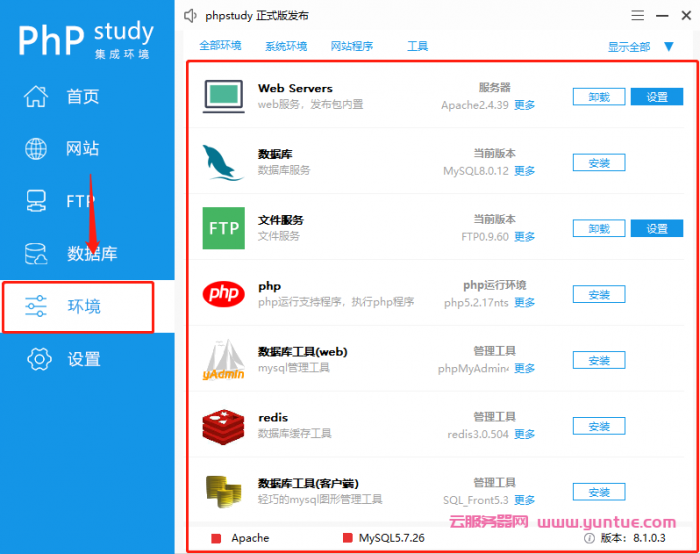Switch to the 全部环境 tab
This screenshot has height=554, width=700.
220,46
